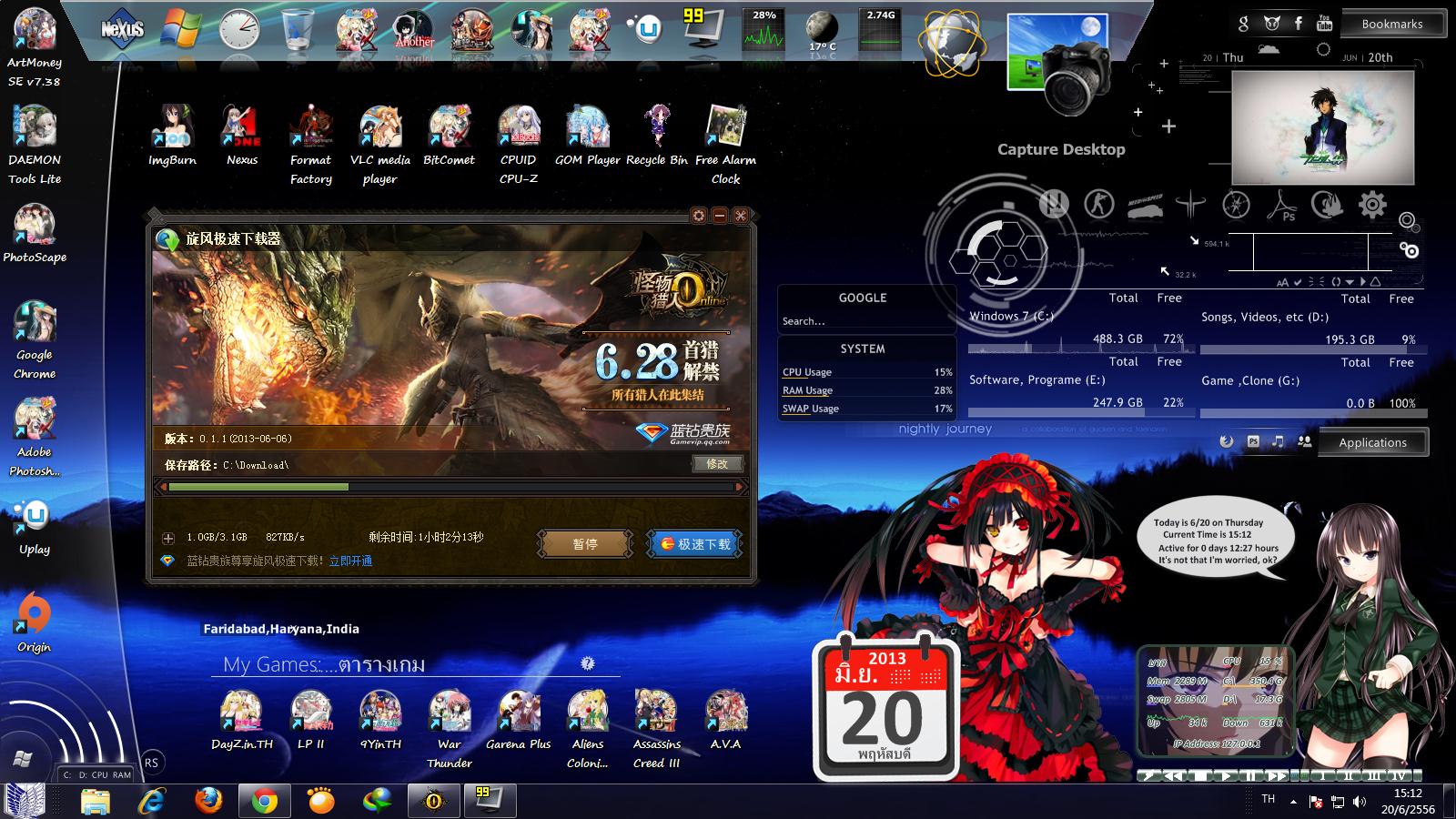Play music with the player widget play button
1456x819 pixels.
(x=1227, y=775)
